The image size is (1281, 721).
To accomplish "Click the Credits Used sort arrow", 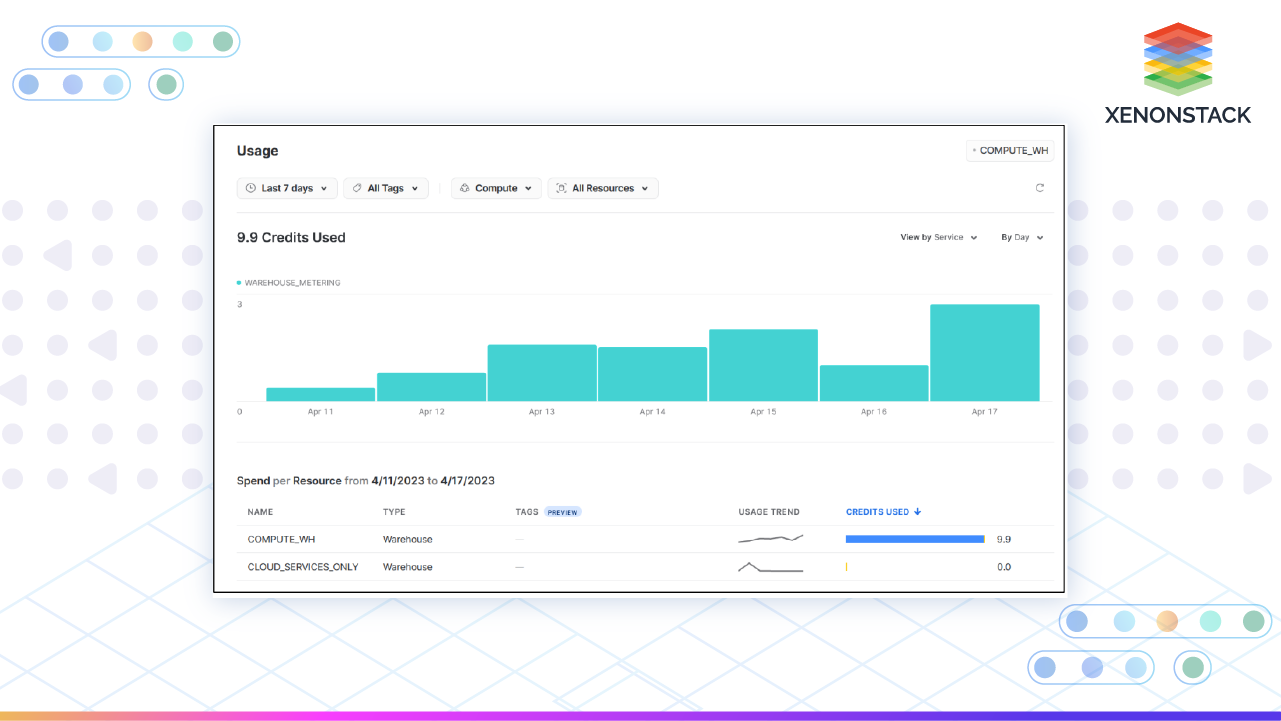I will (x=917, y=512).
